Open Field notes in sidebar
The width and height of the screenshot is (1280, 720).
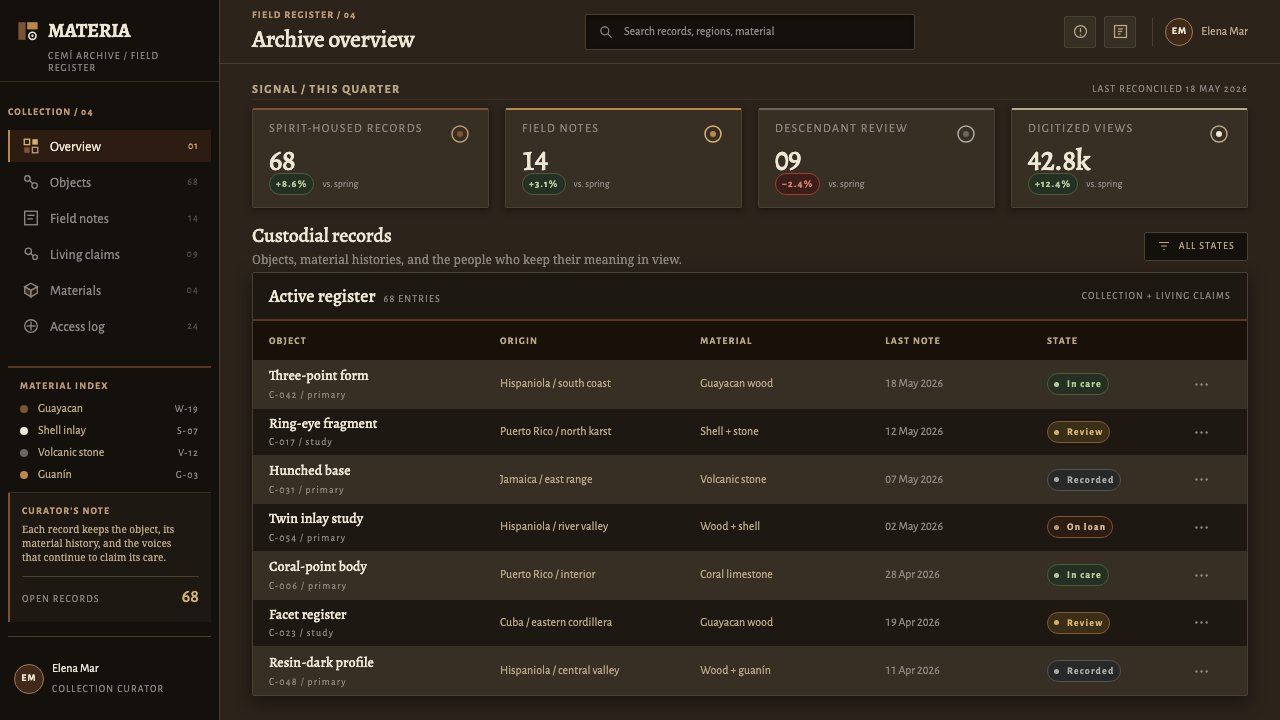(110, 218)
